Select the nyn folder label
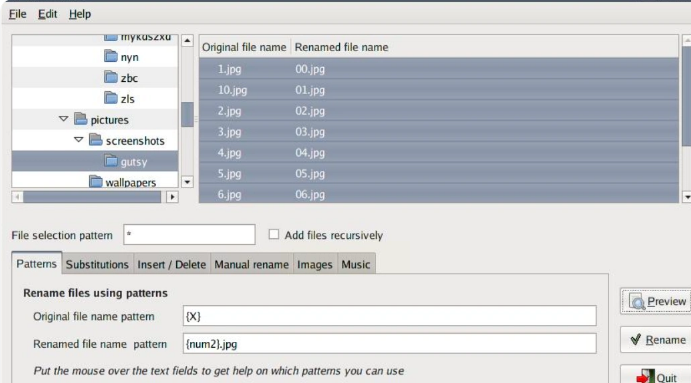Viewport: 691px width, 383px height. [130, 57]
